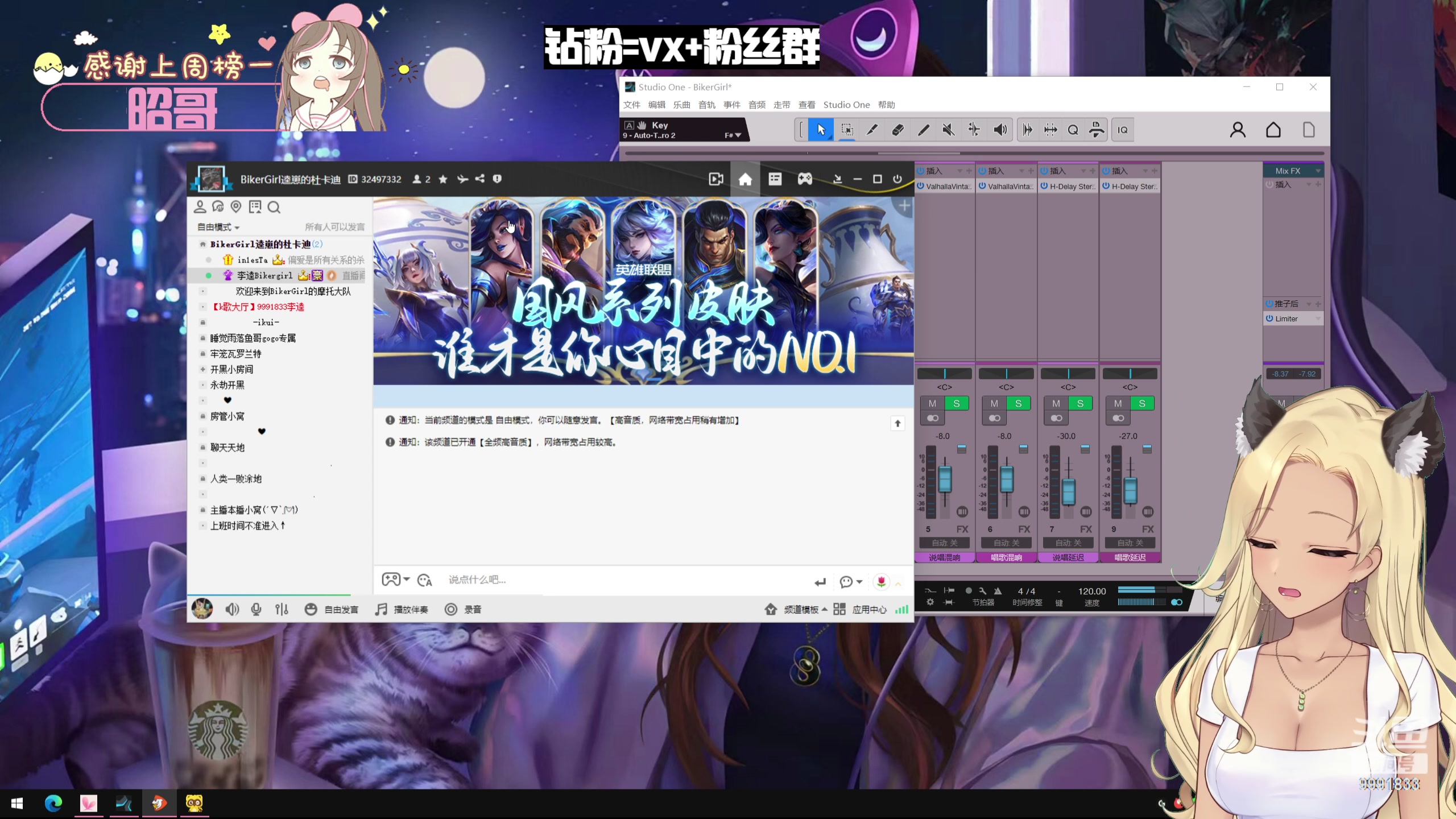Screen dimensions: 1456x819
Task: Expand the Mix FX dropdown
Action: tap(1318, 171)
